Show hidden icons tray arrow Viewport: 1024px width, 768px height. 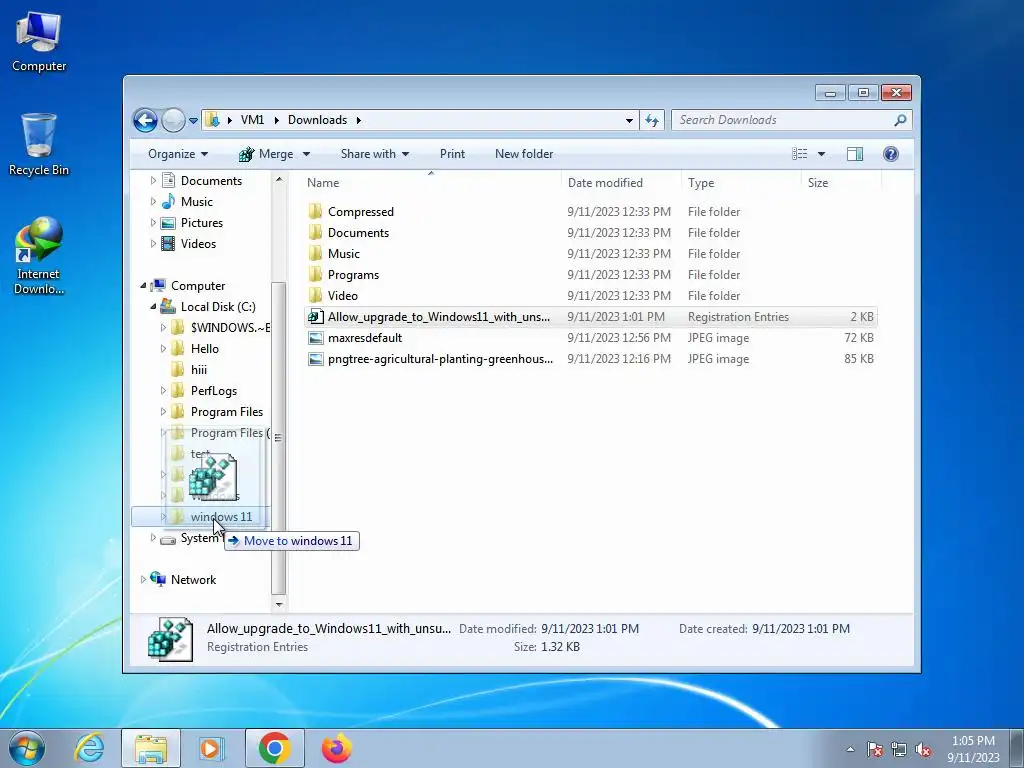[850, 749]
